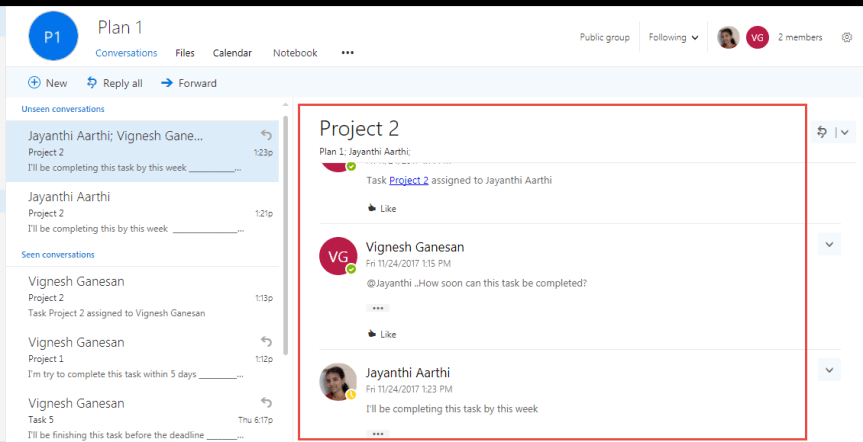
Task: Expand the Following dropdown
Action: tap(674, 38)
